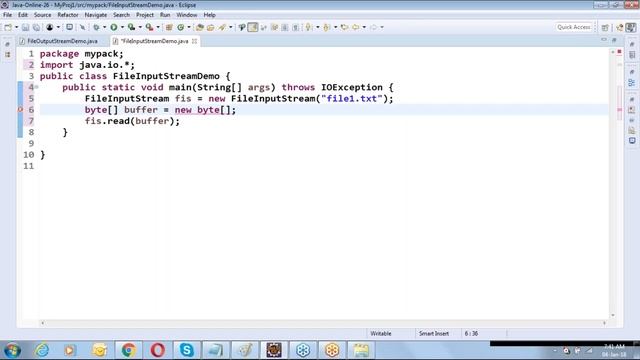
Task: Click the Open Type icon
Action: [200, 27]
